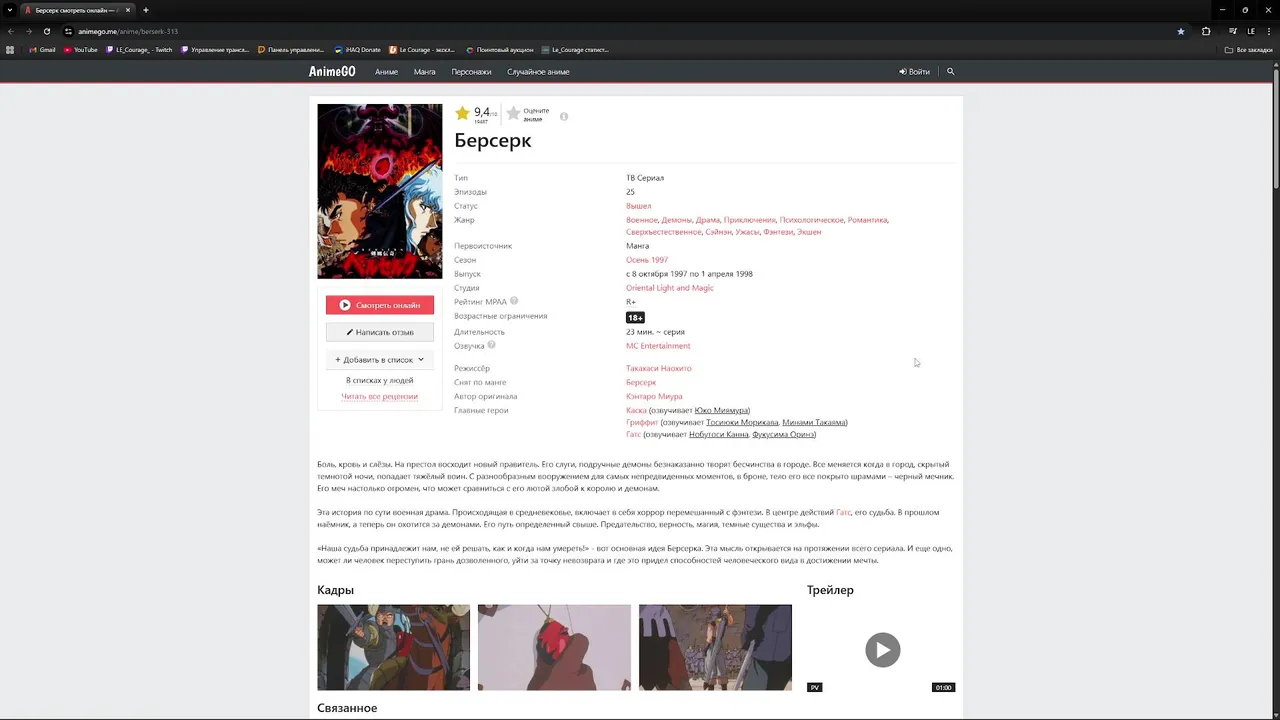Open the Ужасы genre link
Viewport: 1280px width, 720px height.
pyautogui.click(x=747, y=232)
